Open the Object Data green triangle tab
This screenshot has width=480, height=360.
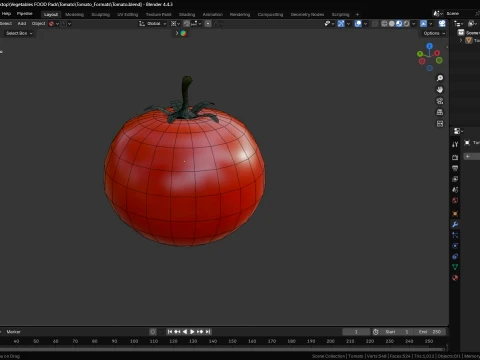tap(455, 267)
